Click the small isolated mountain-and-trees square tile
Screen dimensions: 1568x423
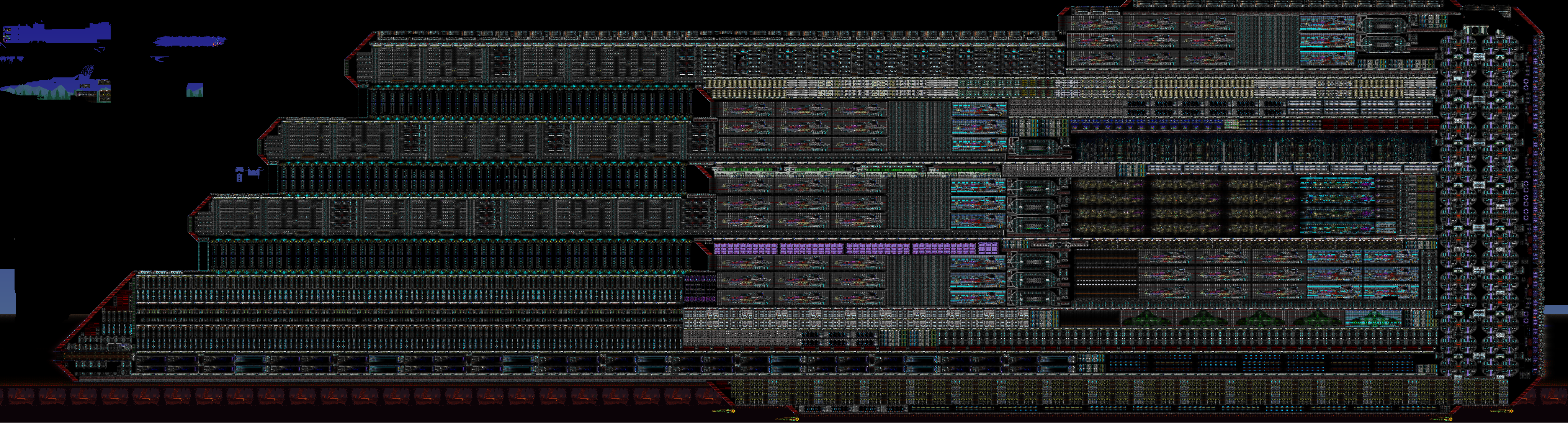194,90
